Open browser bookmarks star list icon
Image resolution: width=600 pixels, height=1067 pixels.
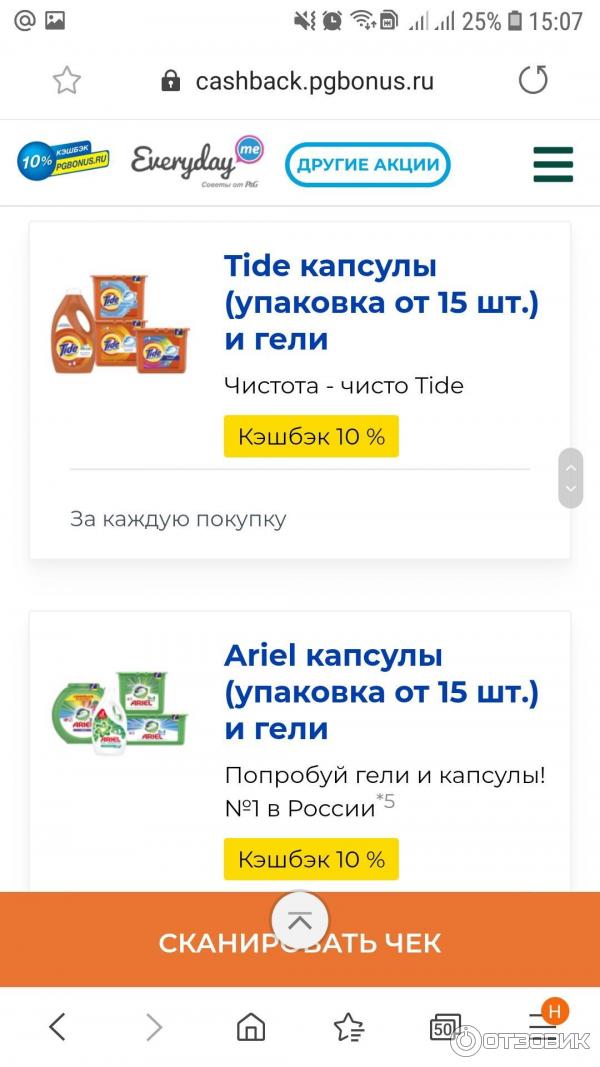(x=348, y=1026)
